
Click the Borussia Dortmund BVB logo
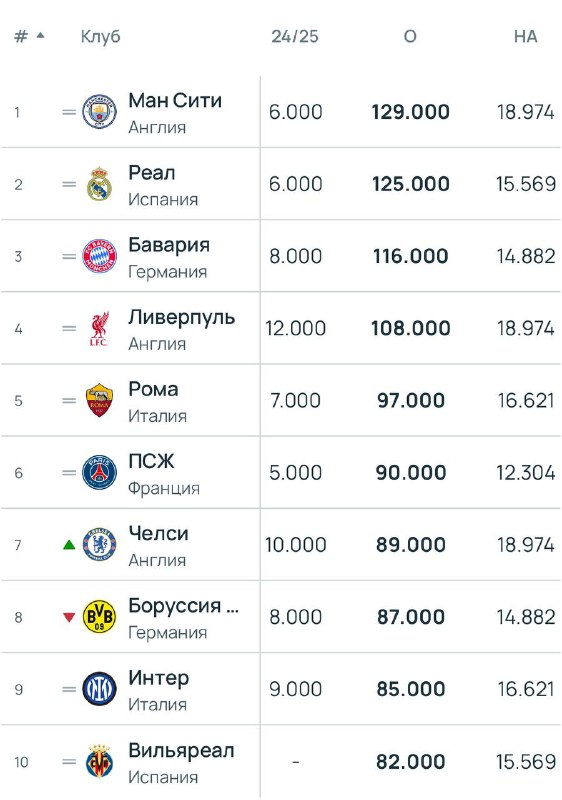pos(99,617)
